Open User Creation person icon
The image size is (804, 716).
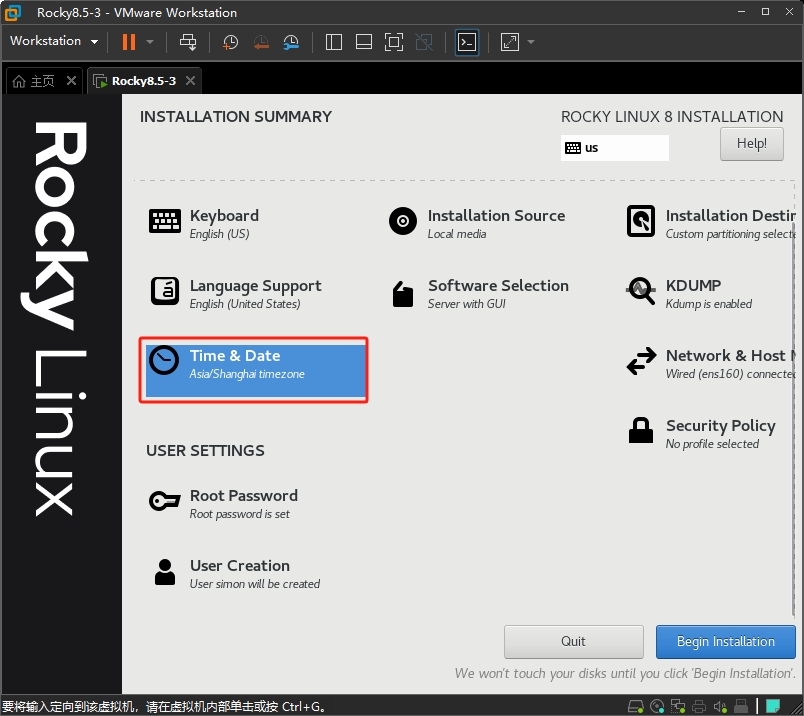(165, 571)
